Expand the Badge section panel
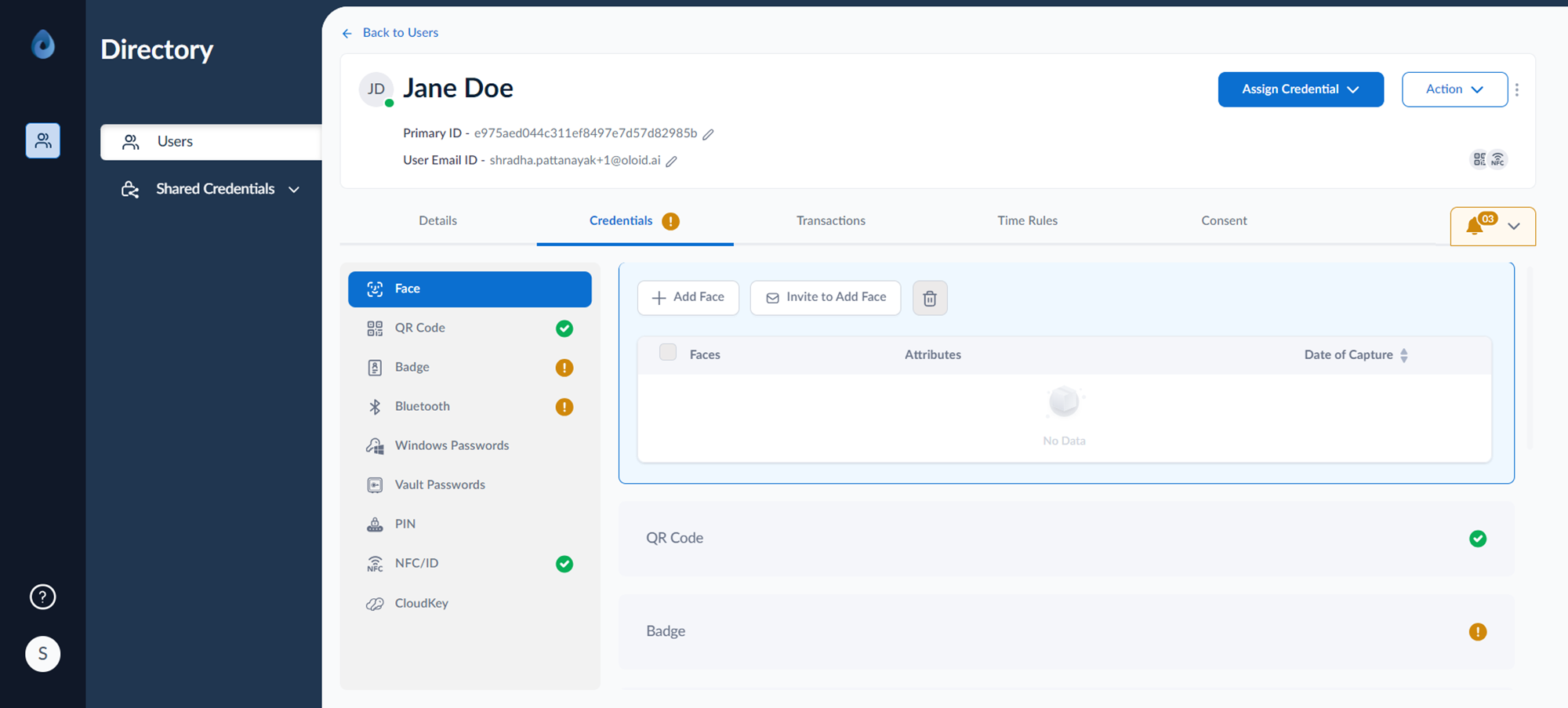Viewport: 1568px width, 708px height. 1066,632
